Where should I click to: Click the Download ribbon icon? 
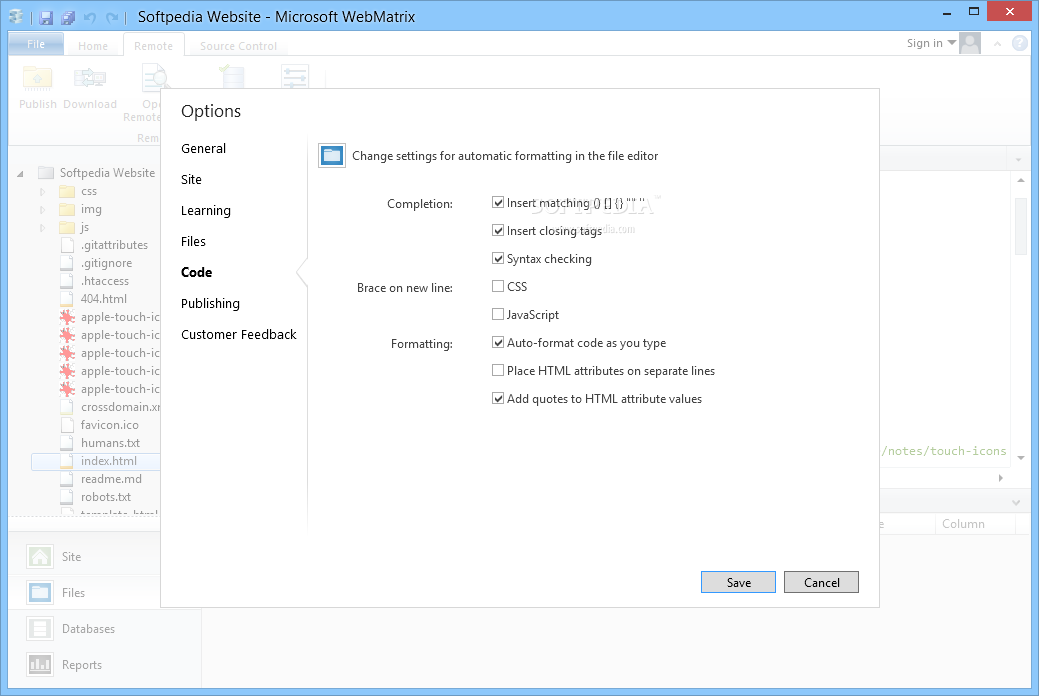coord(90,79)
